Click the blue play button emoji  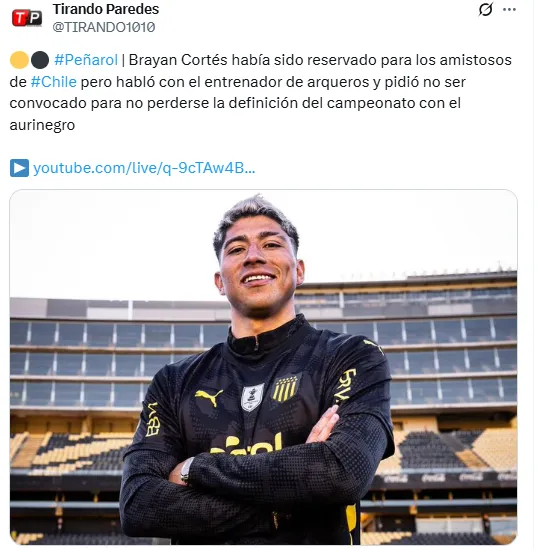click(x=19, y=169)
